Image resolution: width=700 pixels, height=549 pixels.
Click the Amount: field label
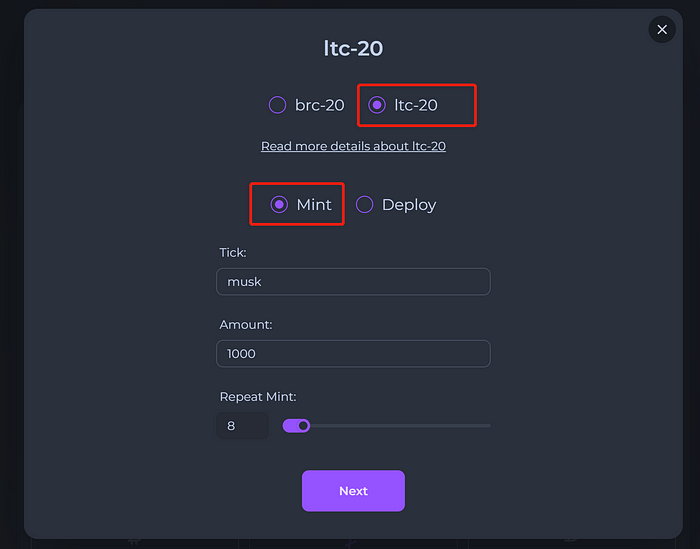pos(246,324)
